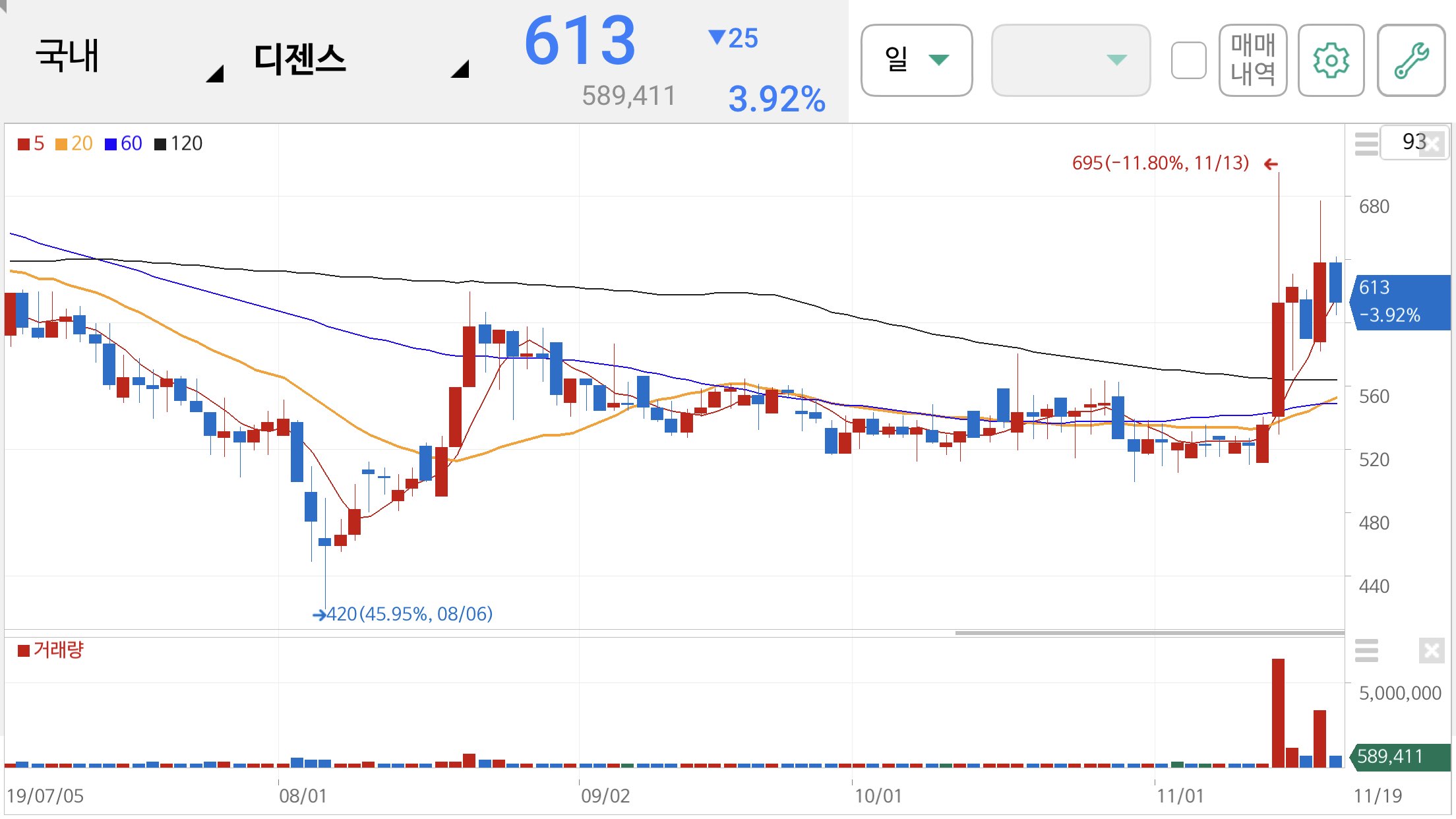Screen dimensions: 1456x819
Task: Open the chart settings gear
Action: [x=1331, y=61]
